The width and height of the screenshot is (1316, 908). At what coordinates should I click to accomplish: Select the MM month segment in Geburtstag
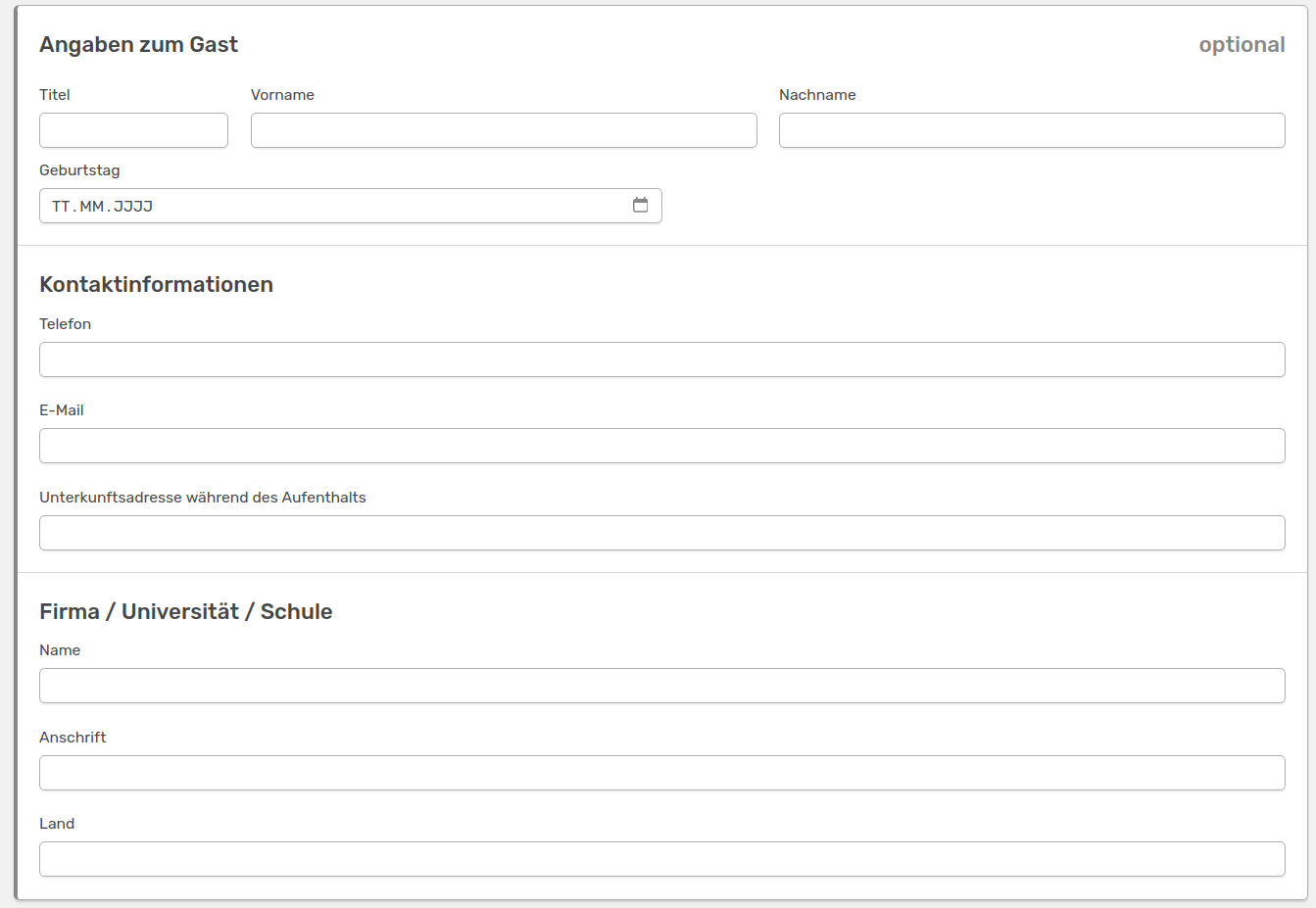tap(92, 207)
